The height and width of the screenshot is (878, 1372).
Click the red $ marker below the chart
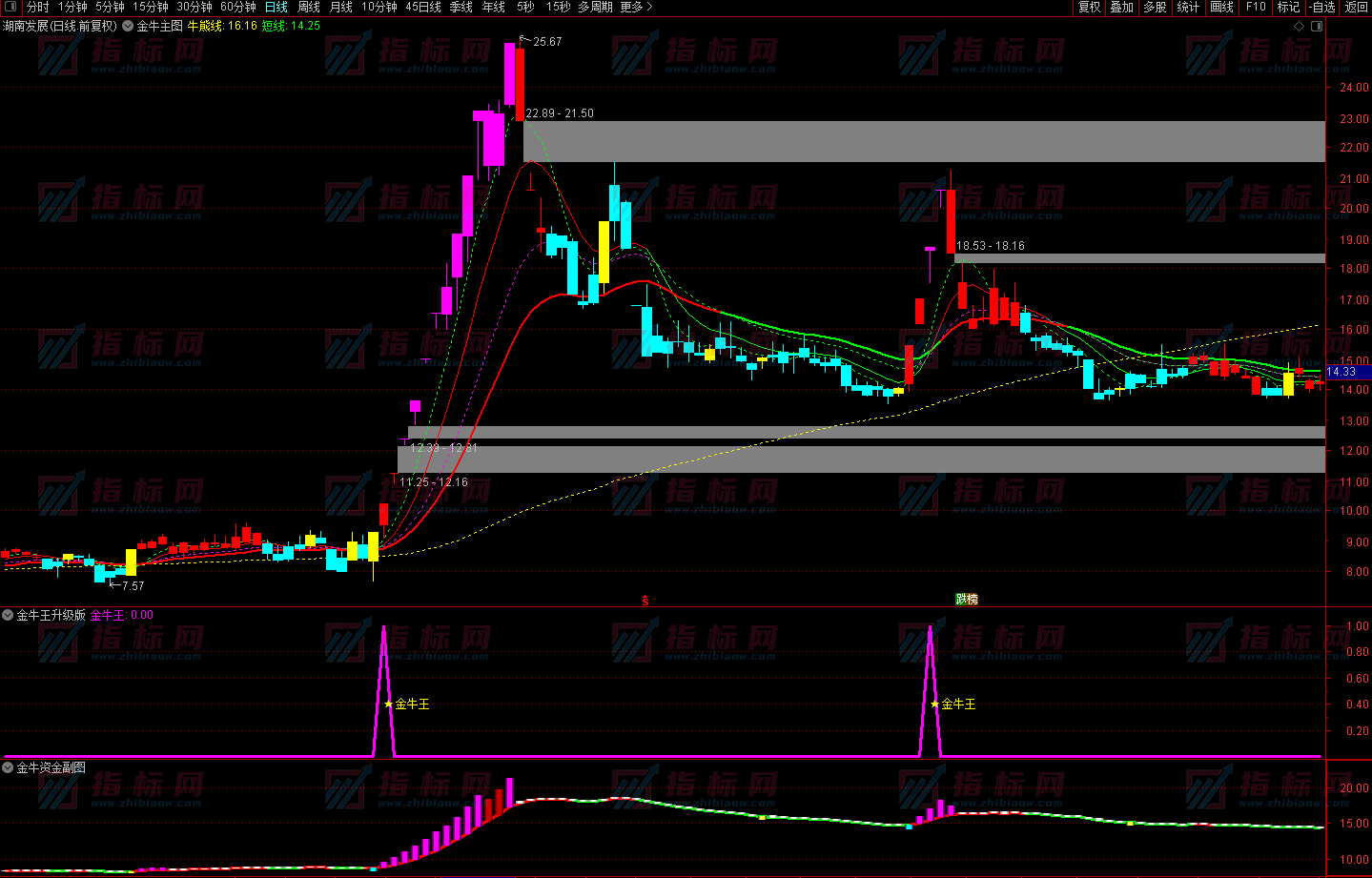point(645,600)
